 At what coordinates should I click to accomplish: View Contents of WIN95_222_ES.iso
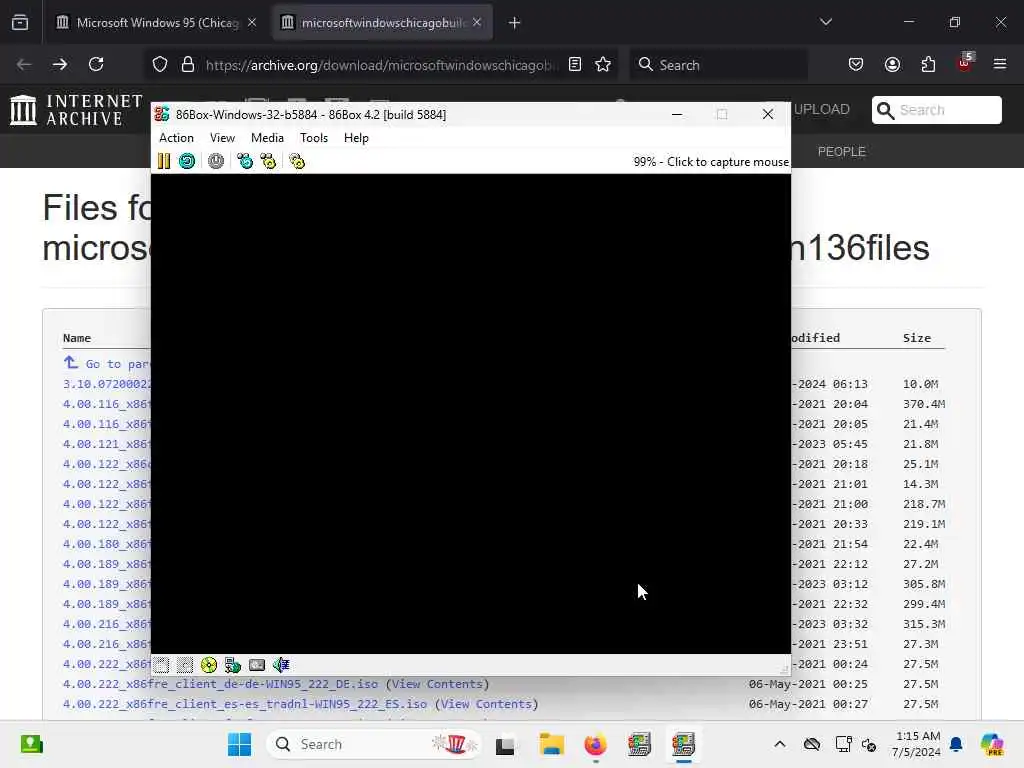click(x=487, y=704)
